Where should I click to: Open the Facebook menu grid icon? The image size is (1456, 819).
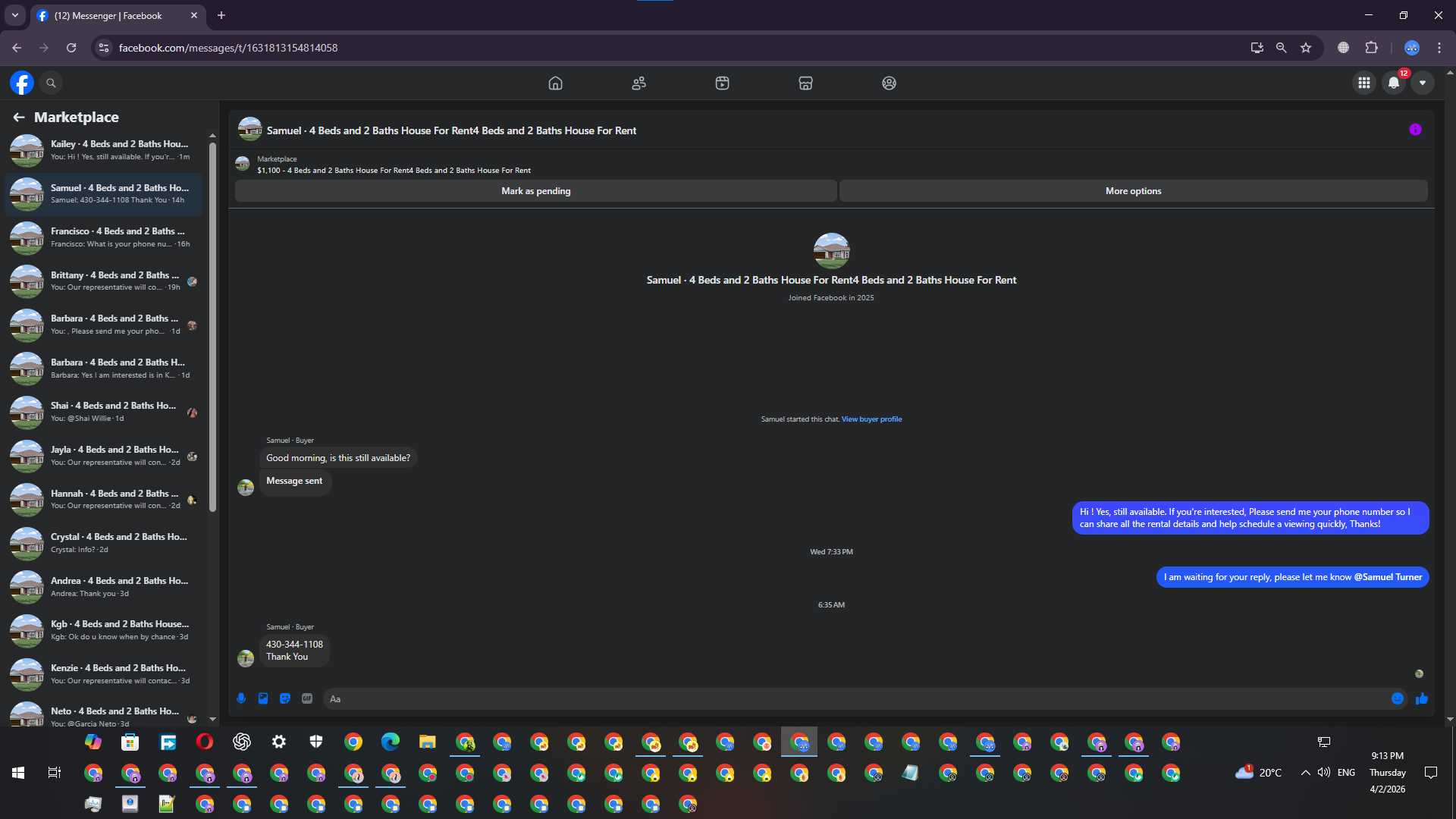(1363, 83)
